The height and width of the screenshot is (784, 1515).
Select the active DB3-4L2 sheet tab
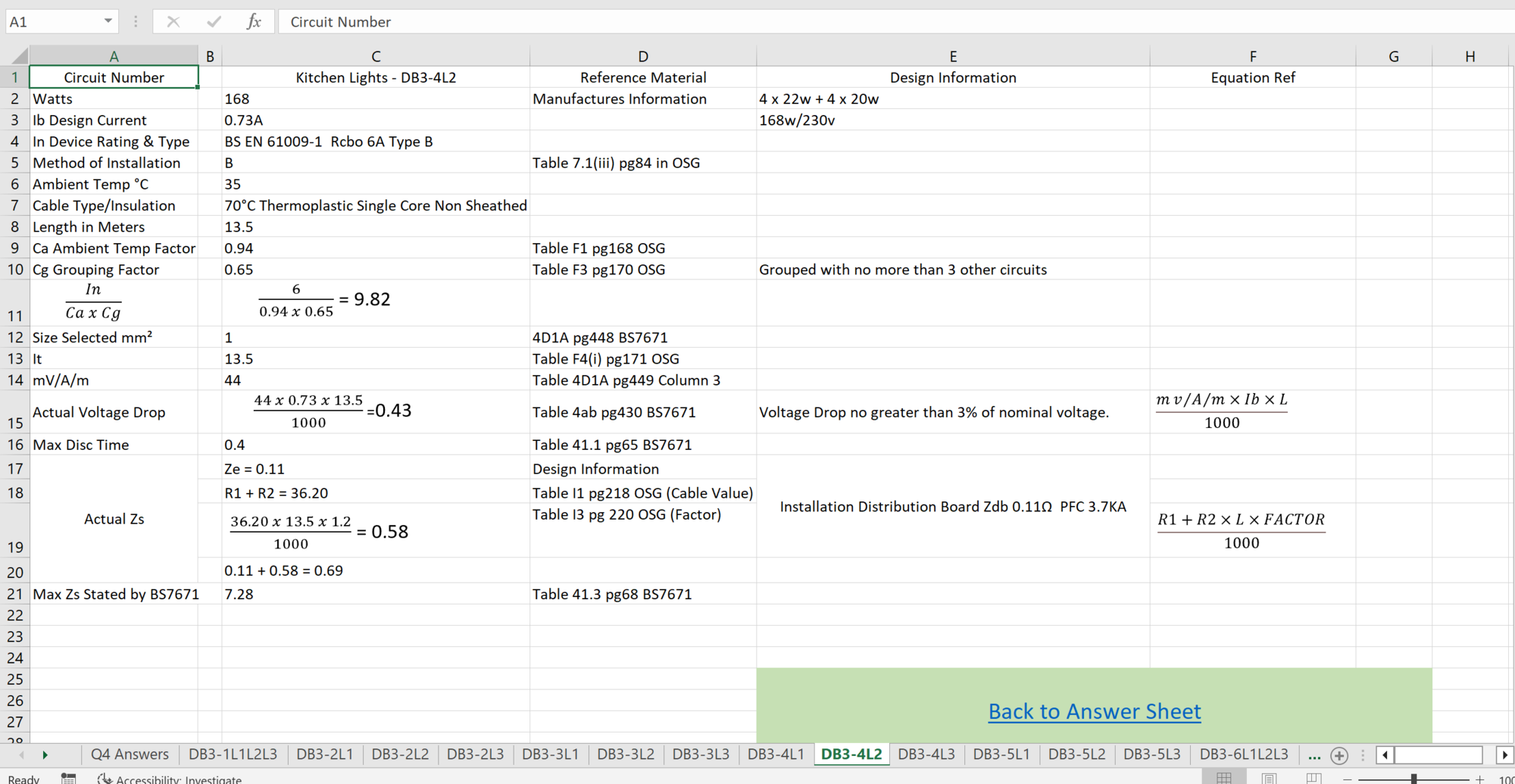[x=851, y=754]
